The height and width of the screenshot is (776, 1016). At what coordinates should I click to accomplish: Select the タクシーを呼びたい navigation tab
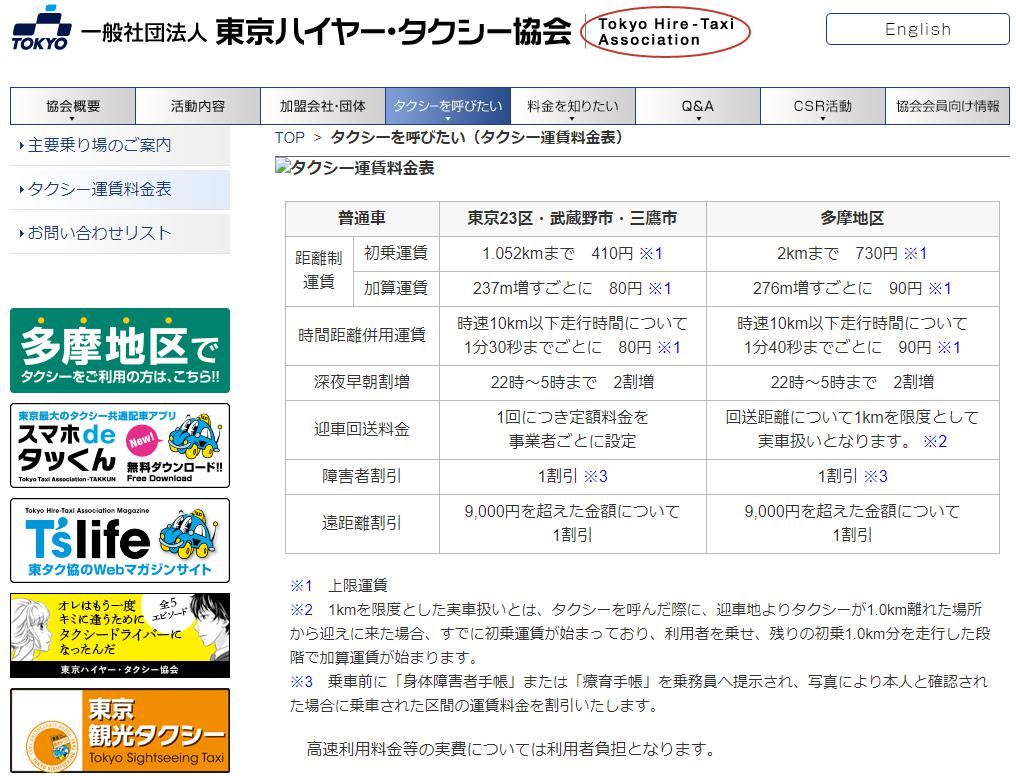point(447,105)
